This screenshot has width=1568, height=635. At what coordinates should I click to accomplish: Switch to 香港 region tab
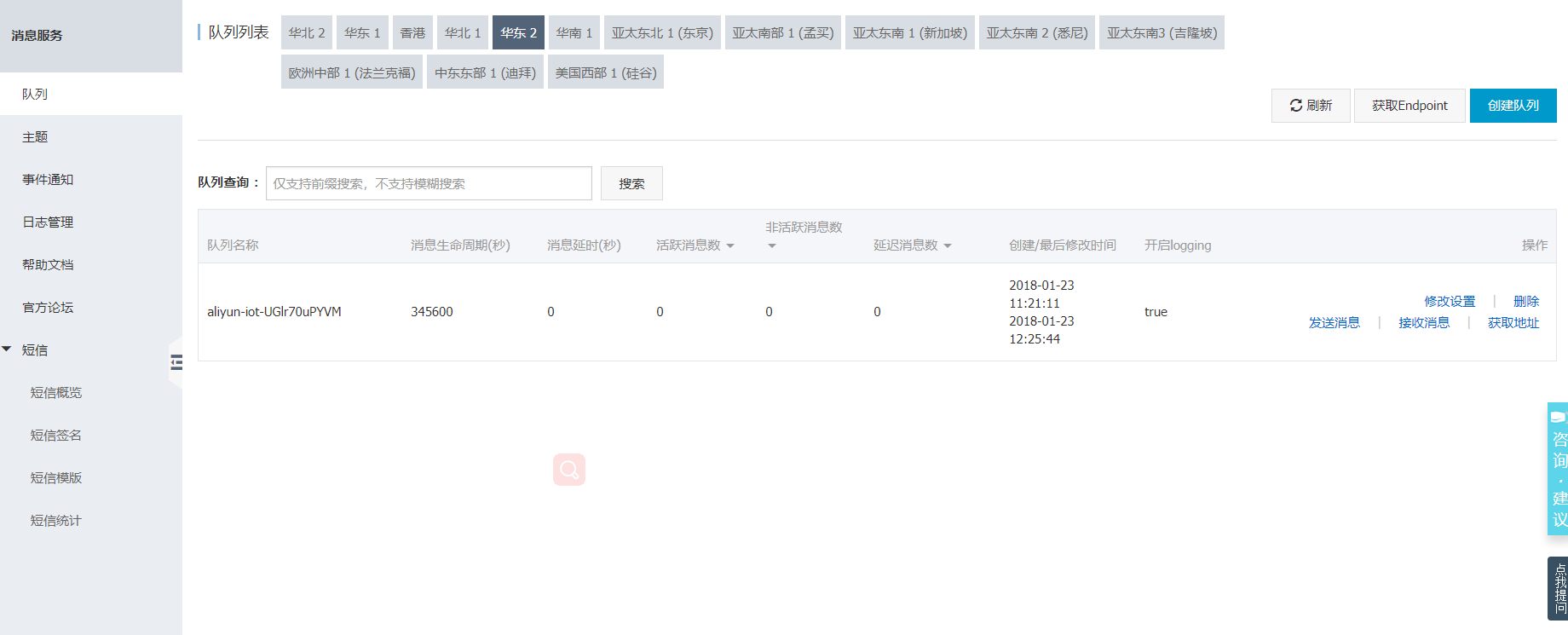point(412,32)
